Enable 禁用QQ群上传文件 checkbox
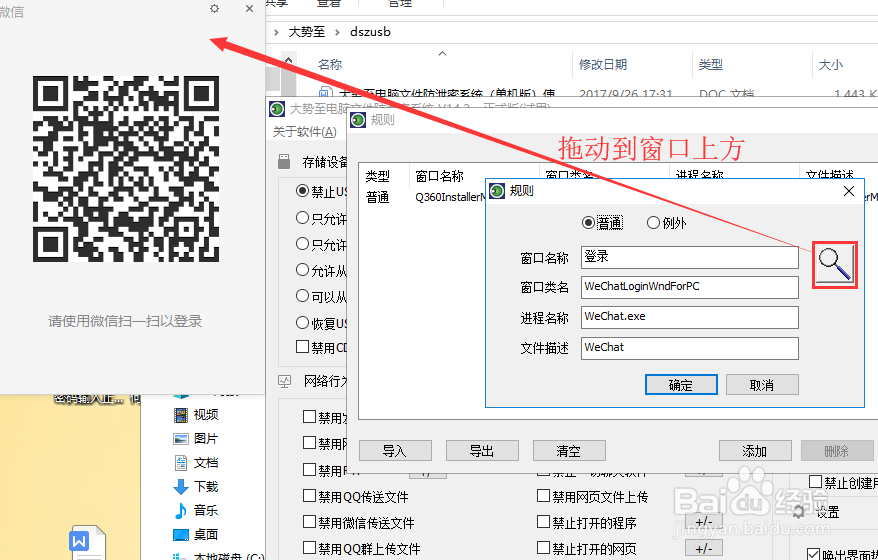This screenshot has width=878, height=560. click(x=309, y=548)
